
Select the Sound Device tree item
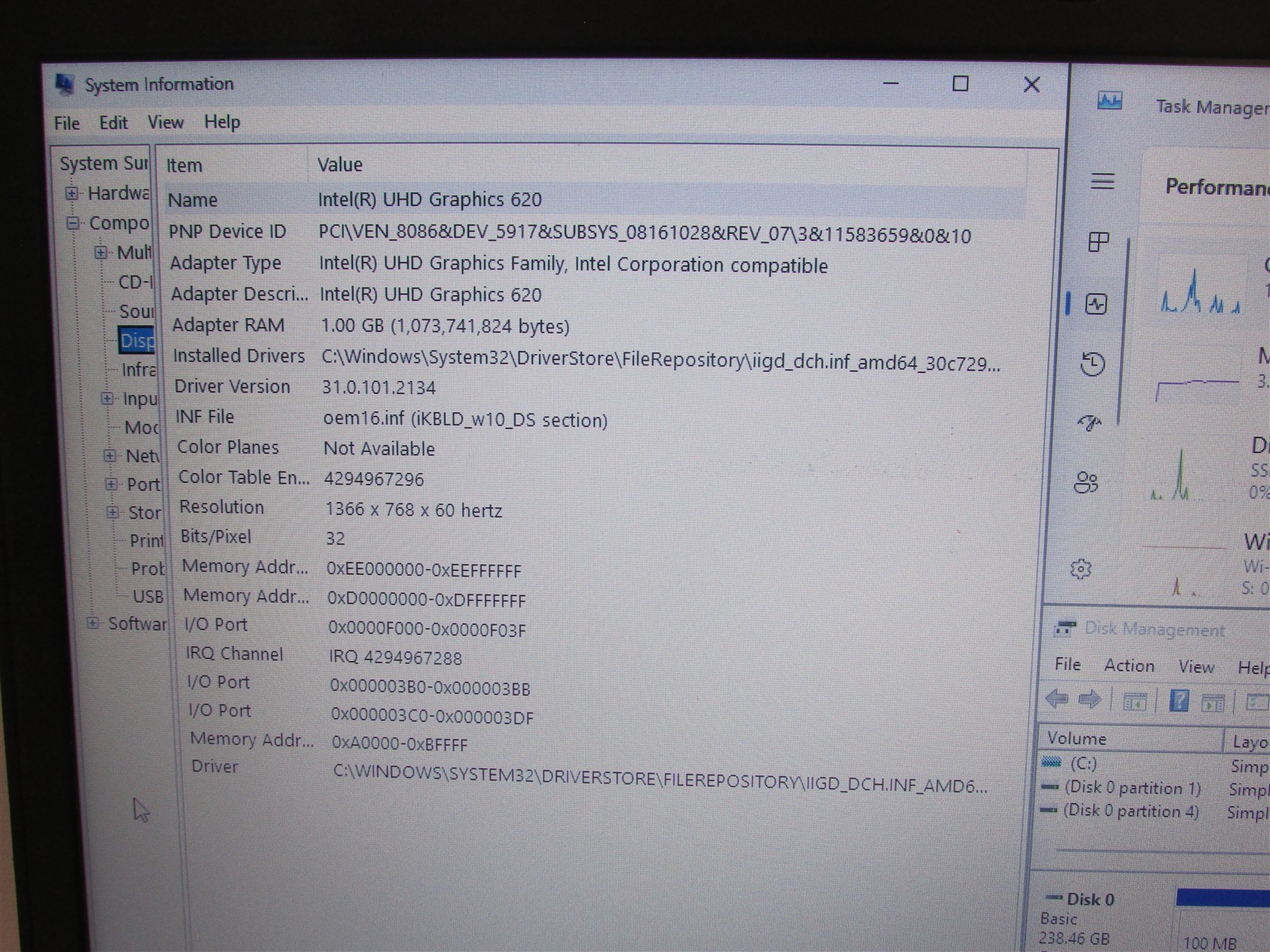pyautogui.click(x=137, y=311)
